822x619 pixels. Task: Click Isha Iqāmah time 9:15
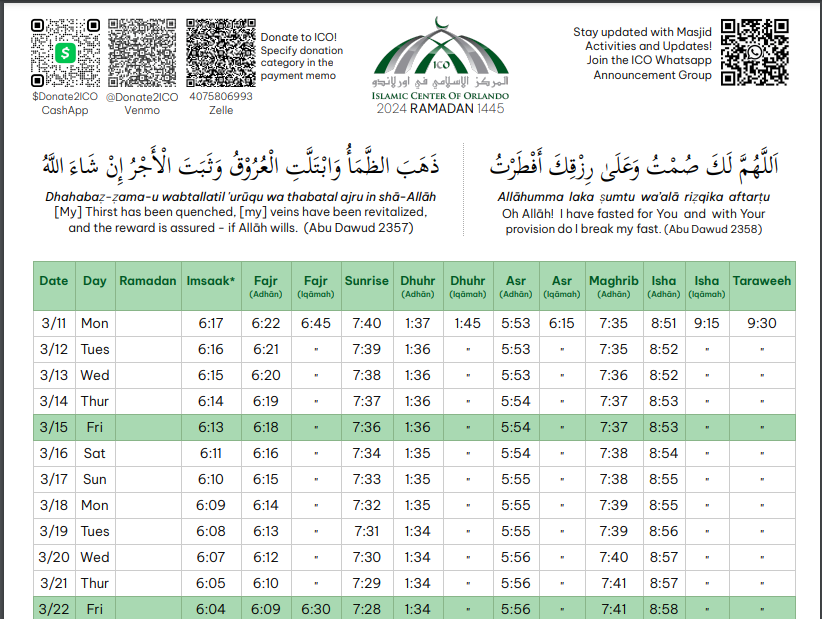707,323
